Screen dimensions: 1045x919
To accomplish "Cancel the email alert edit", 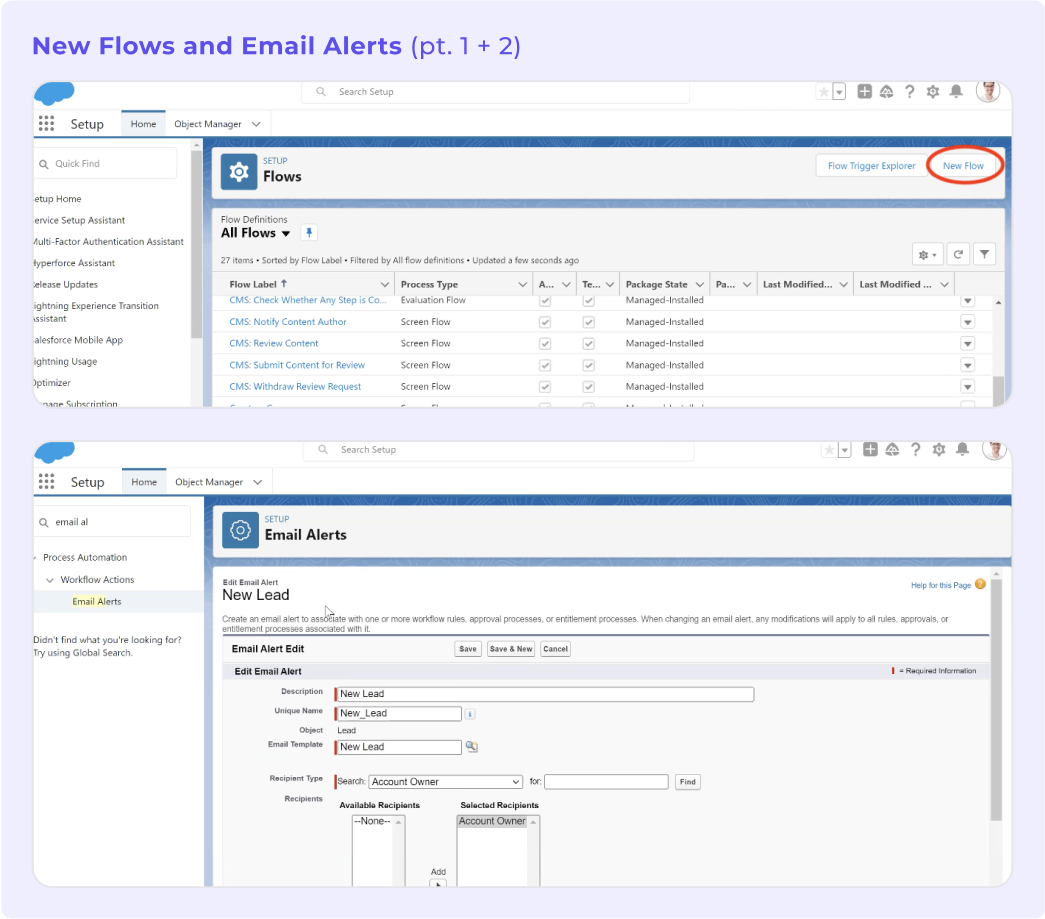I will point(555,649).
